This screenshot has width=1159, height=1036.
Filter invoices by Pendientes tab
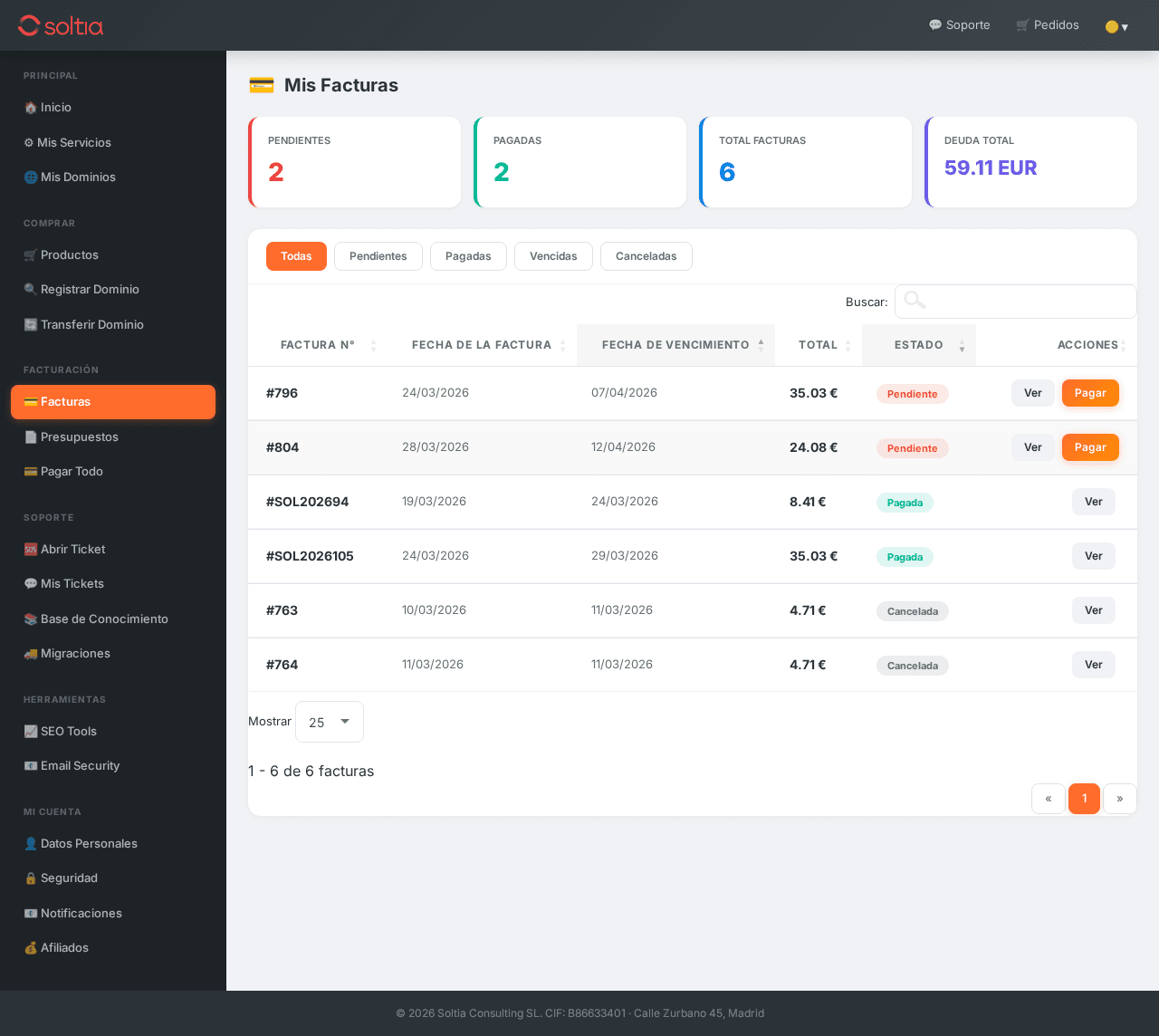point(378,256)
